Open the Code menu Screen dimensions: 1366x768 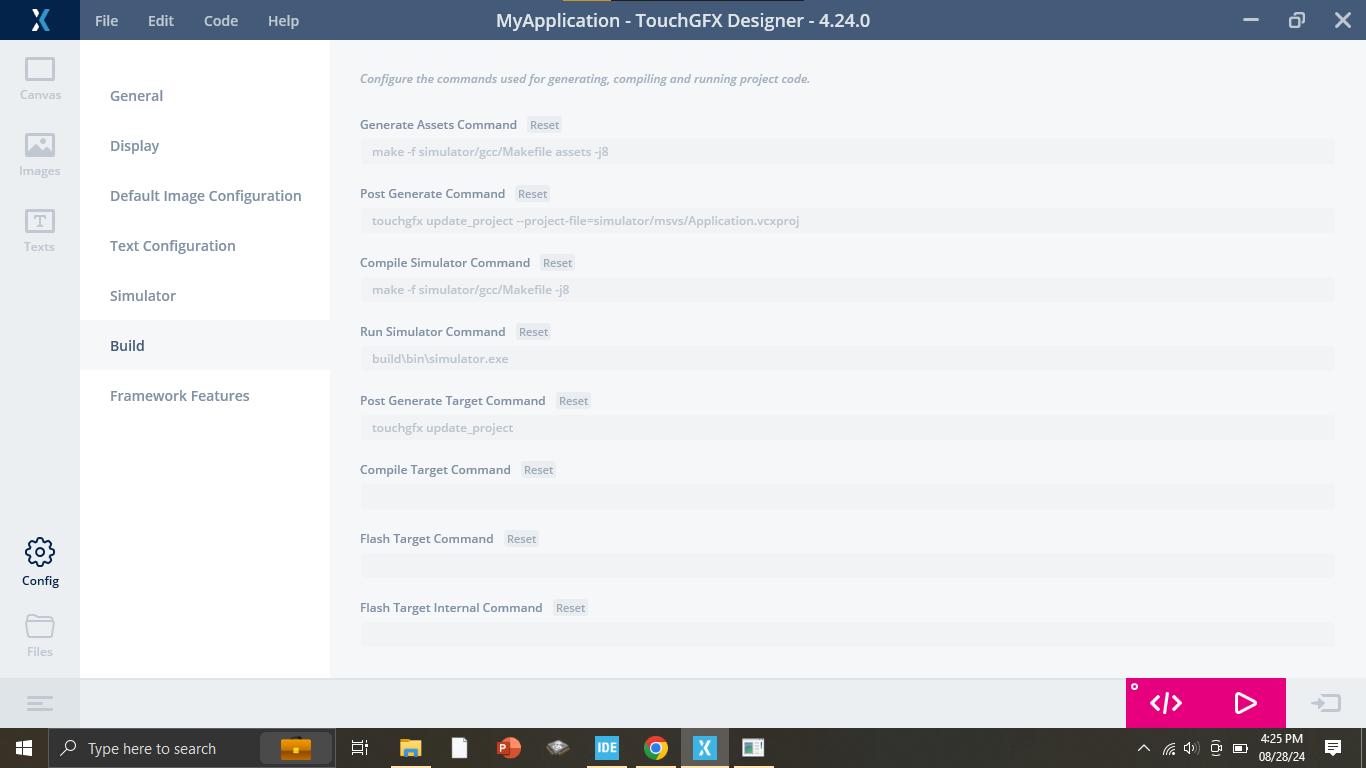220,20
